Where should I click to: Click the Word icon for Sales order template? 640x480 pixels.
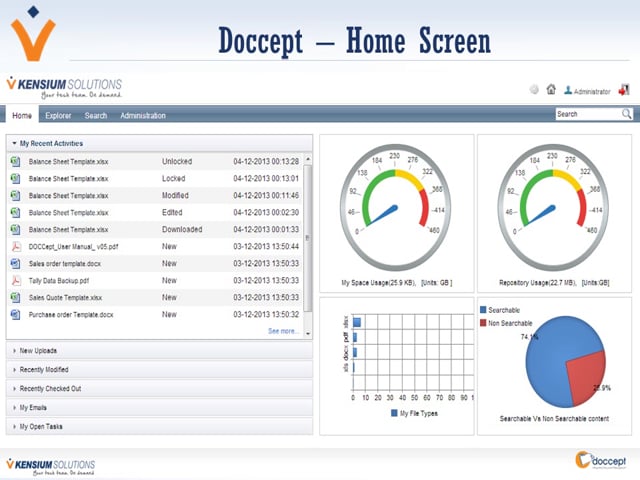[16, 263]
